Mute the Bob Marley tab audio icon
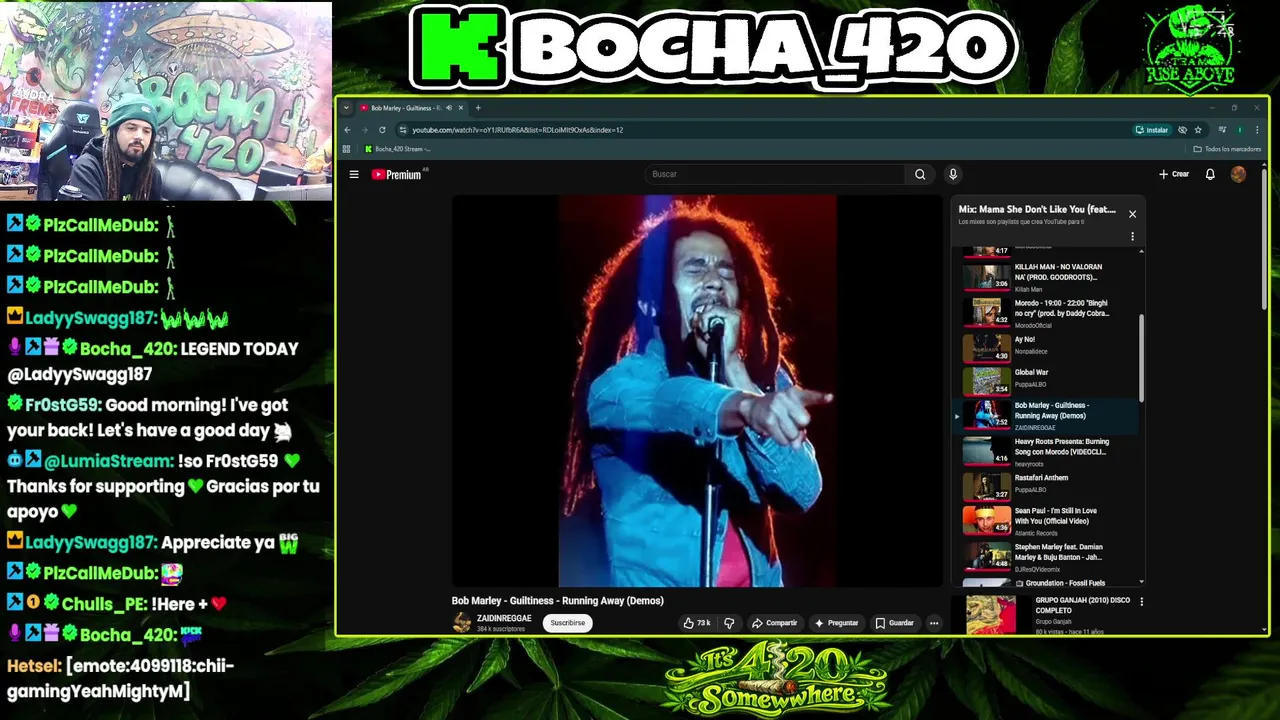Screen dimensions: 1280x720 click(x=449, y=108)
